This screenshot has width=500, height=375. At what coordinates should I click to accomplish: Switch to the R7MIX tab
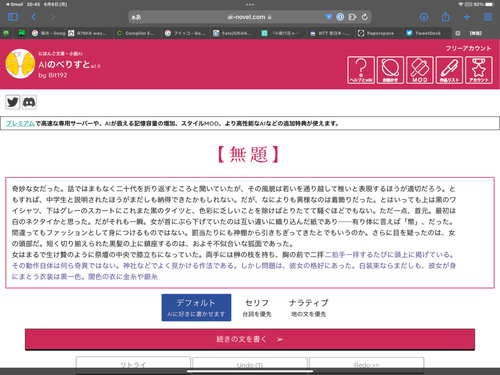[88, 33]
